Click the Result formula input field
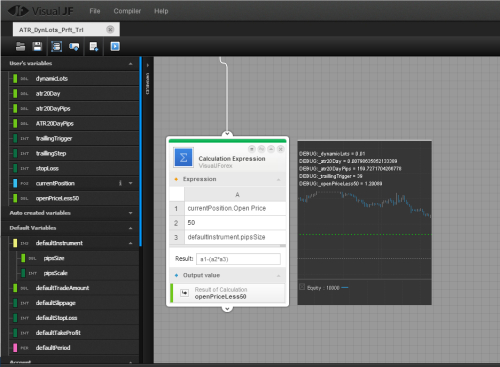The height and width of the screenshot is (367, 500). tap(238, 259)
